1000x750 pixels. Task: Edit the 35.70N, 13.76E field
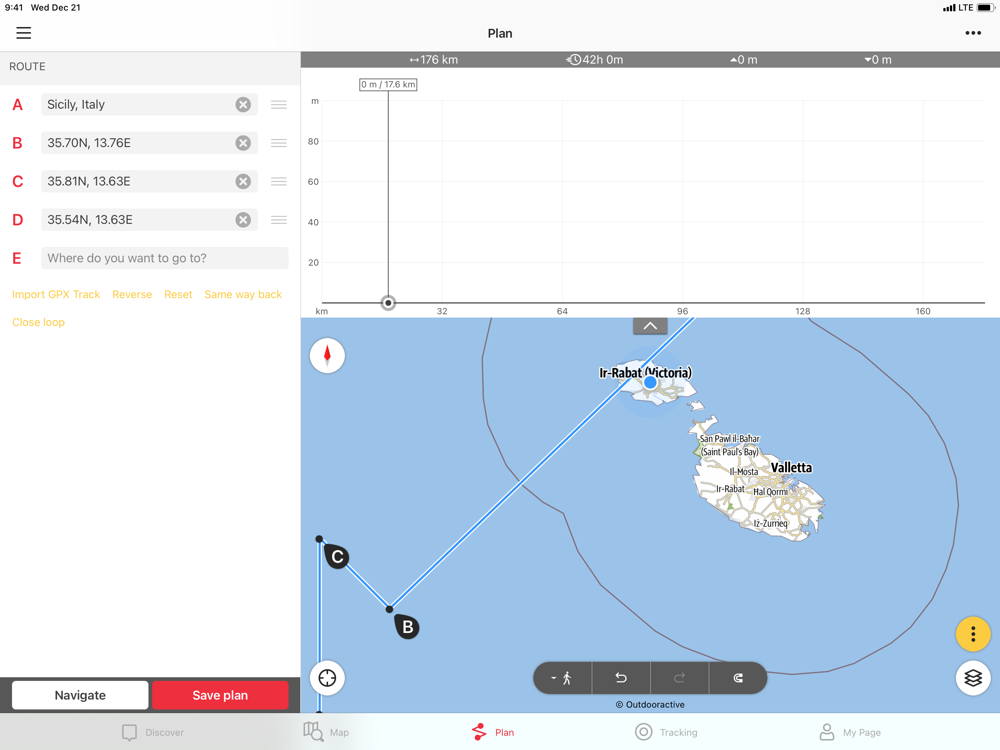tap(149, 143)
